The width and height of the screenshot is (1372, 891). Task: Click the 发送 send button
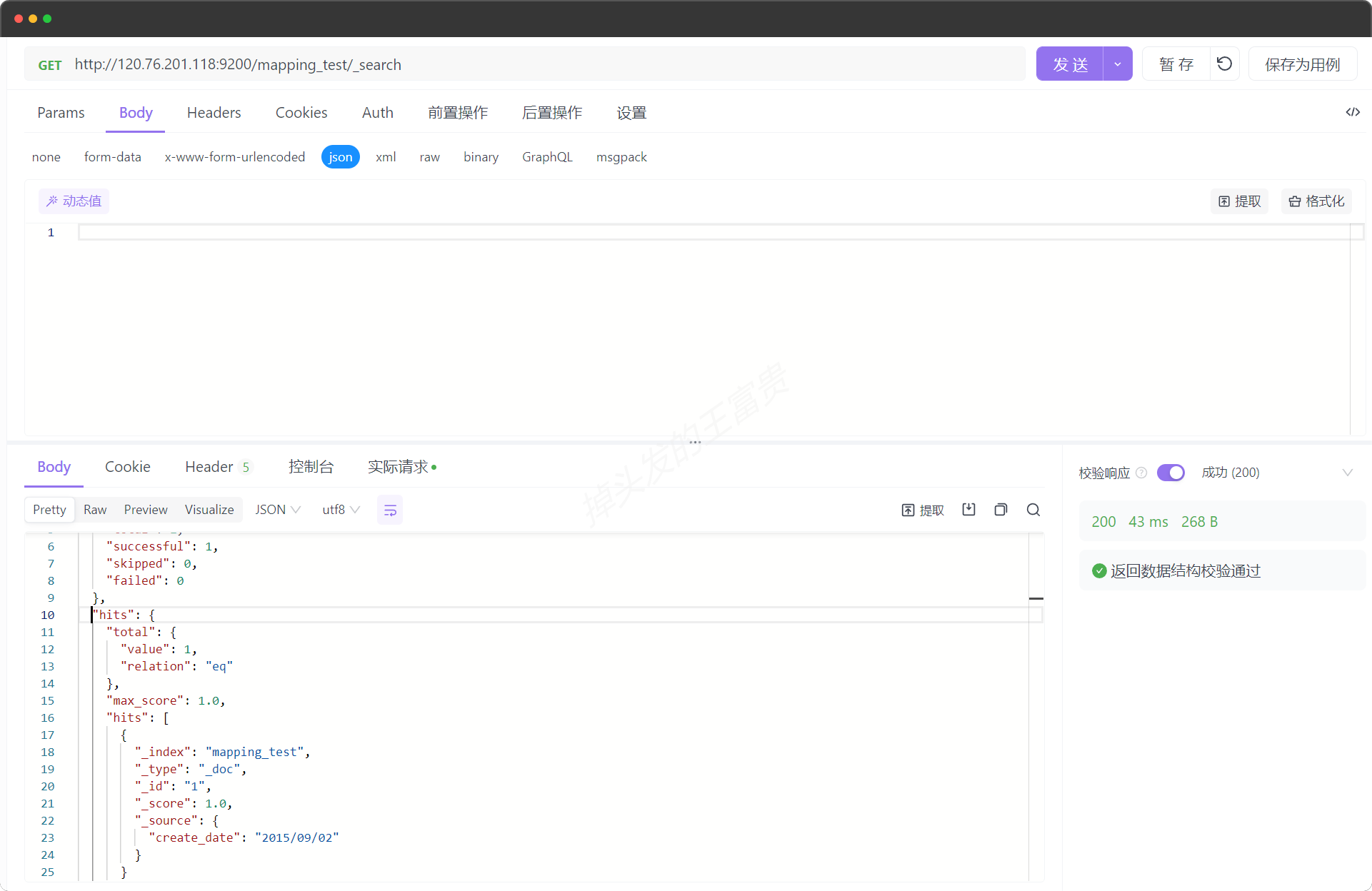pos(1070,64)
